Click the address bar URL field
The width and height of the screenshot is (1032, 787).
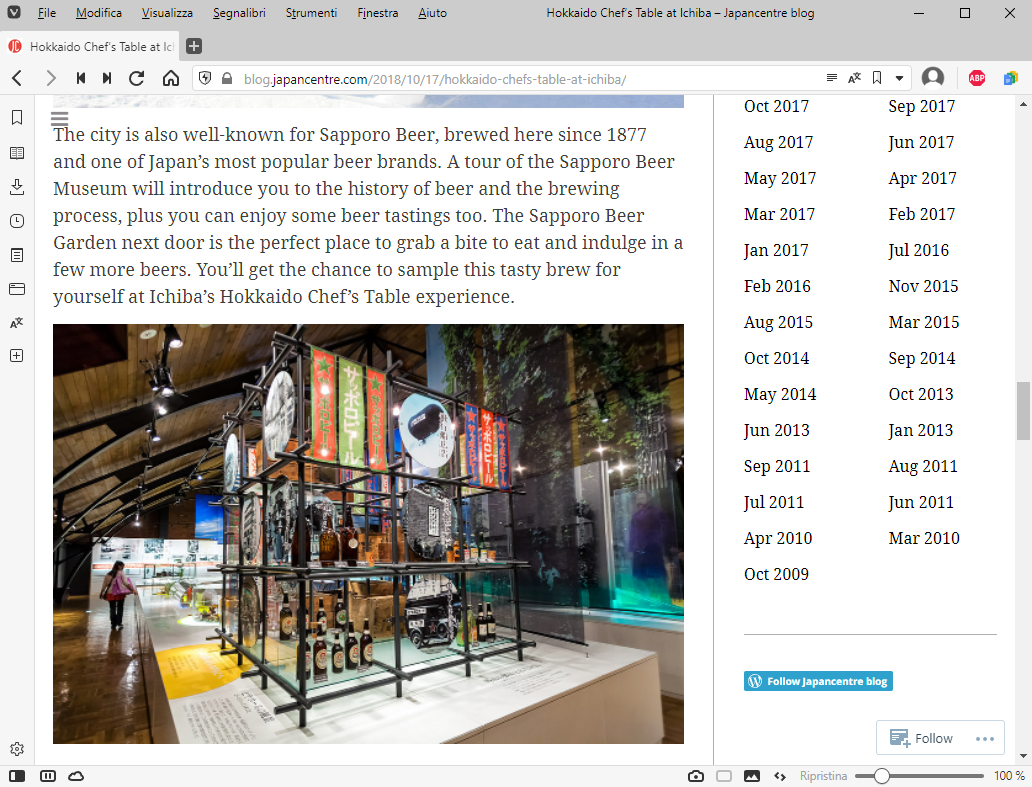tap(527, 79)
